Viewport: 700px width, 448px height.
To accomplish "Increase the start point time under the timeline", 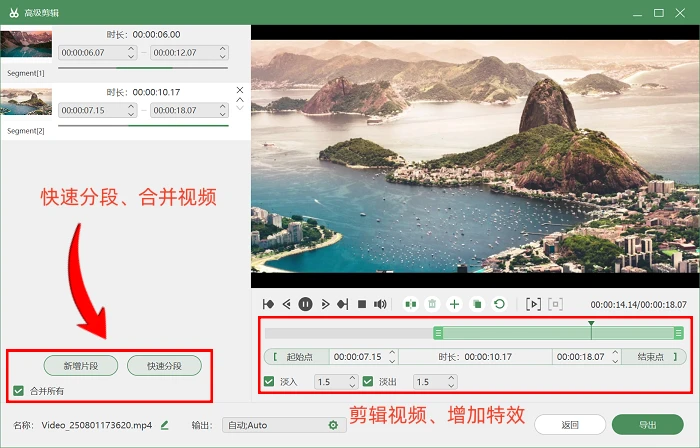I will pos(392,353).
